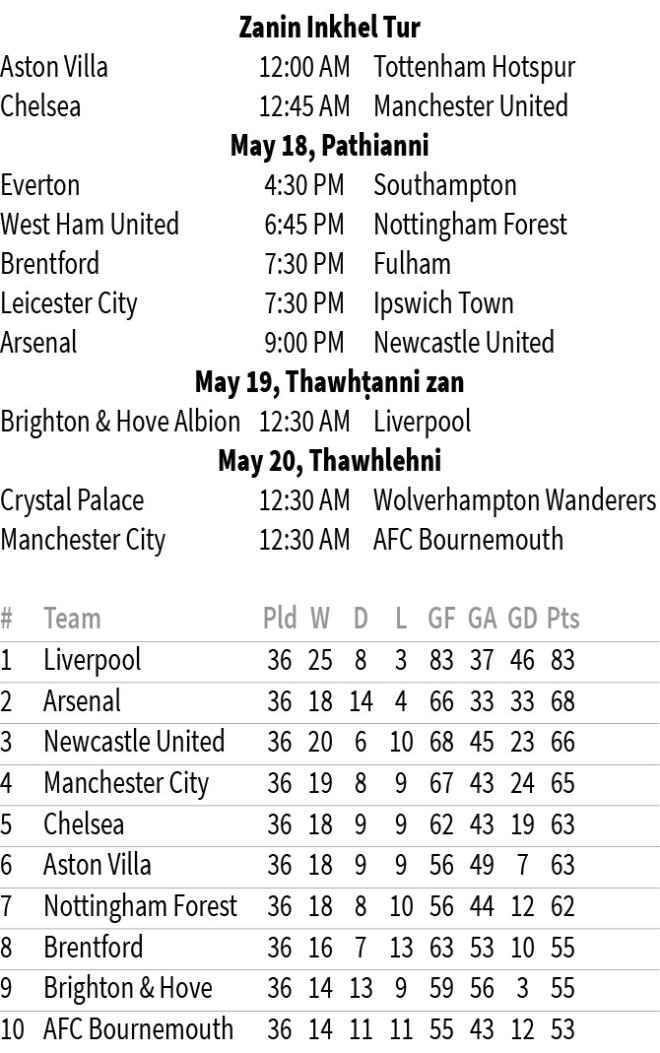Click Nottingham Forest in the 6:45 PM fixture

[470, 225]
